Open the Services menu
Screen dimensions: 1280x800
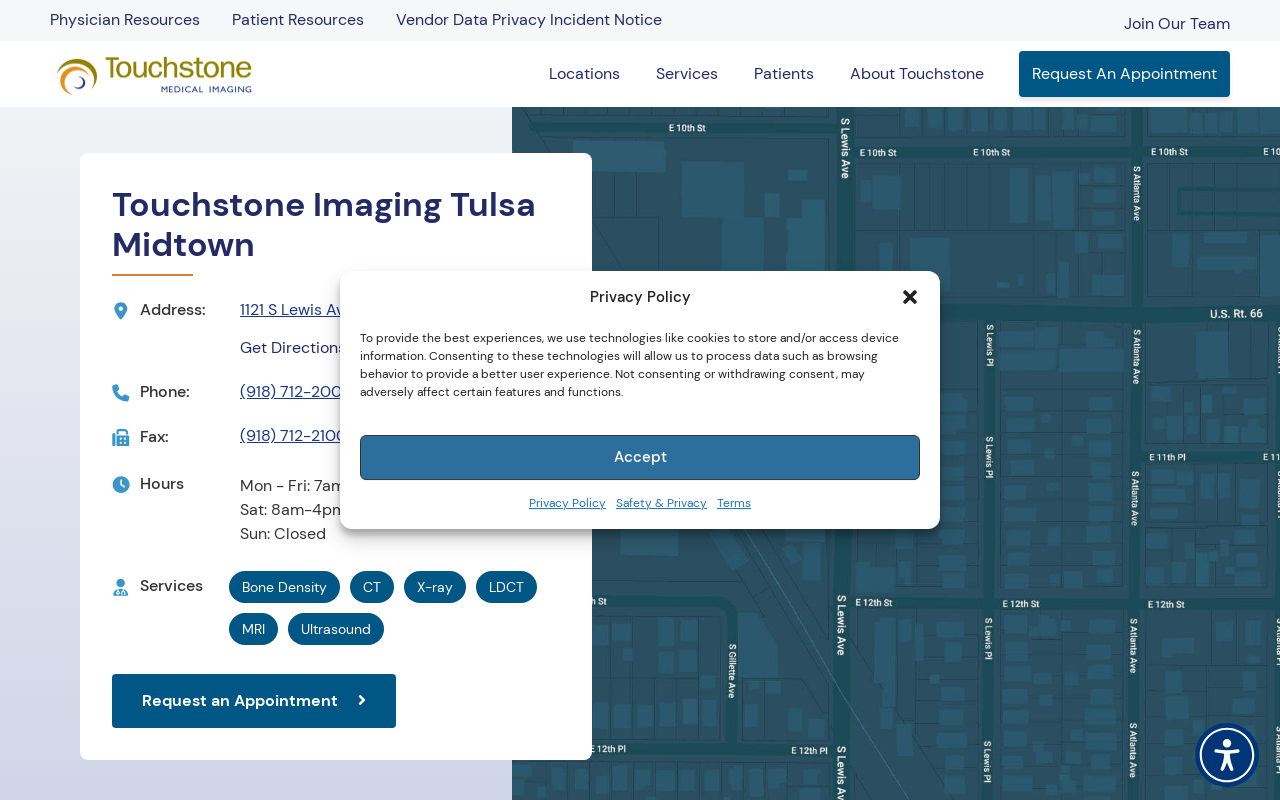coord(687,74)
